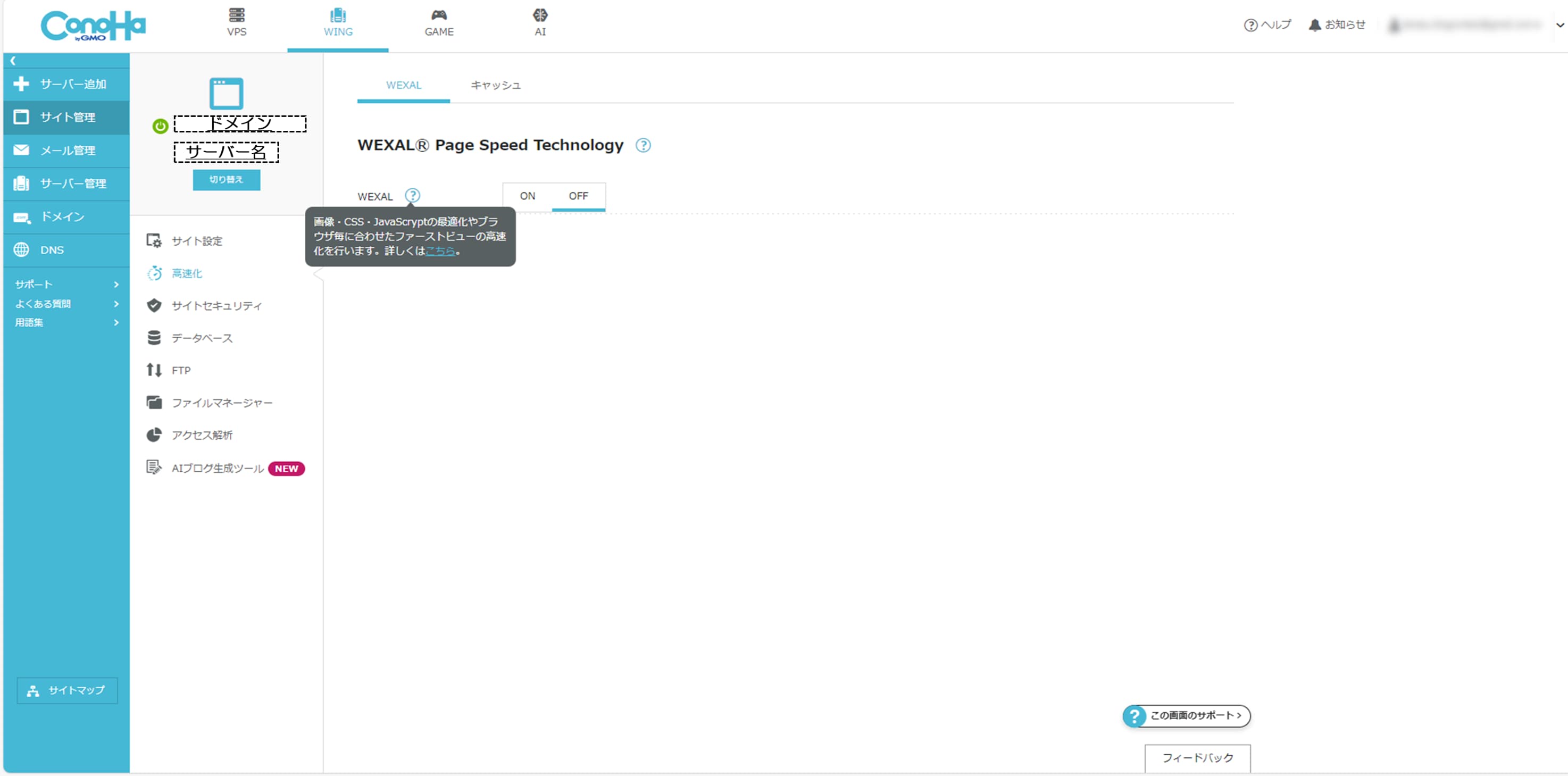Click the ConoHa logo

click(93, 26)
